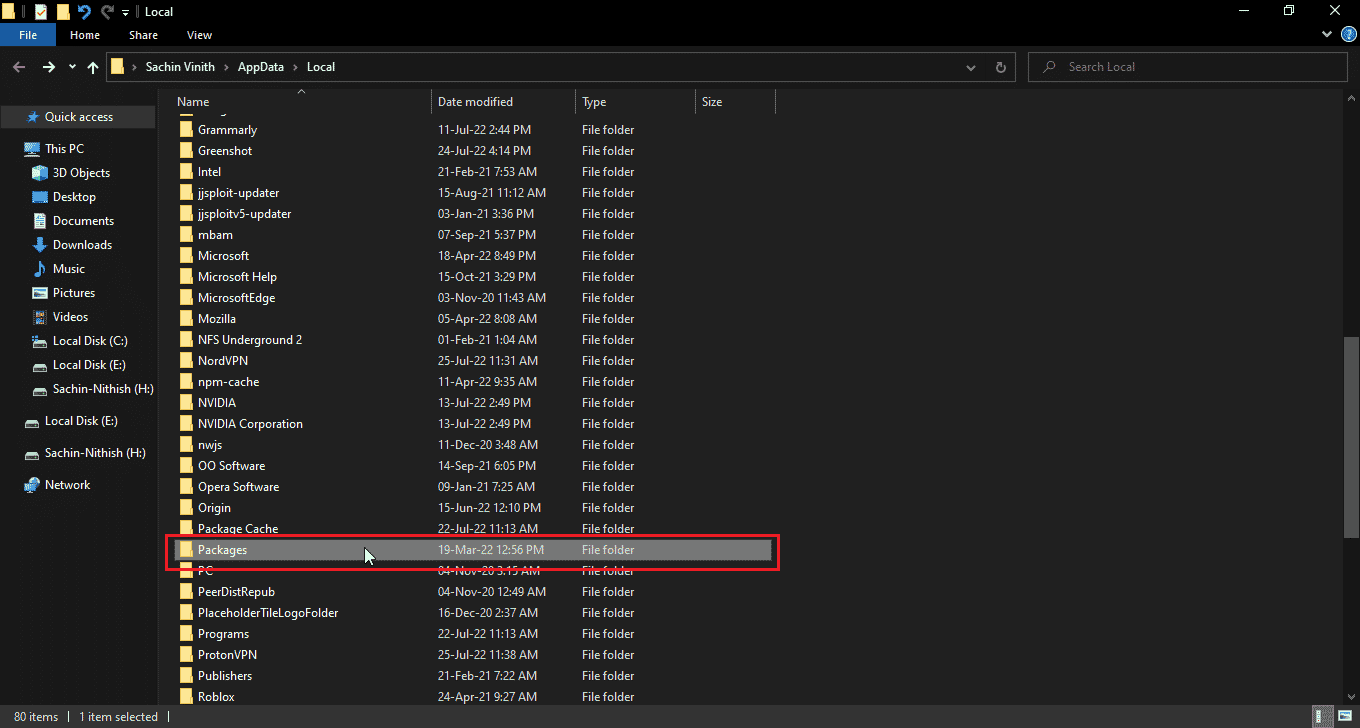The image size is (1360, 728).
Task: Select the Greenshot folder icon
Action: [x=185, y=151]
